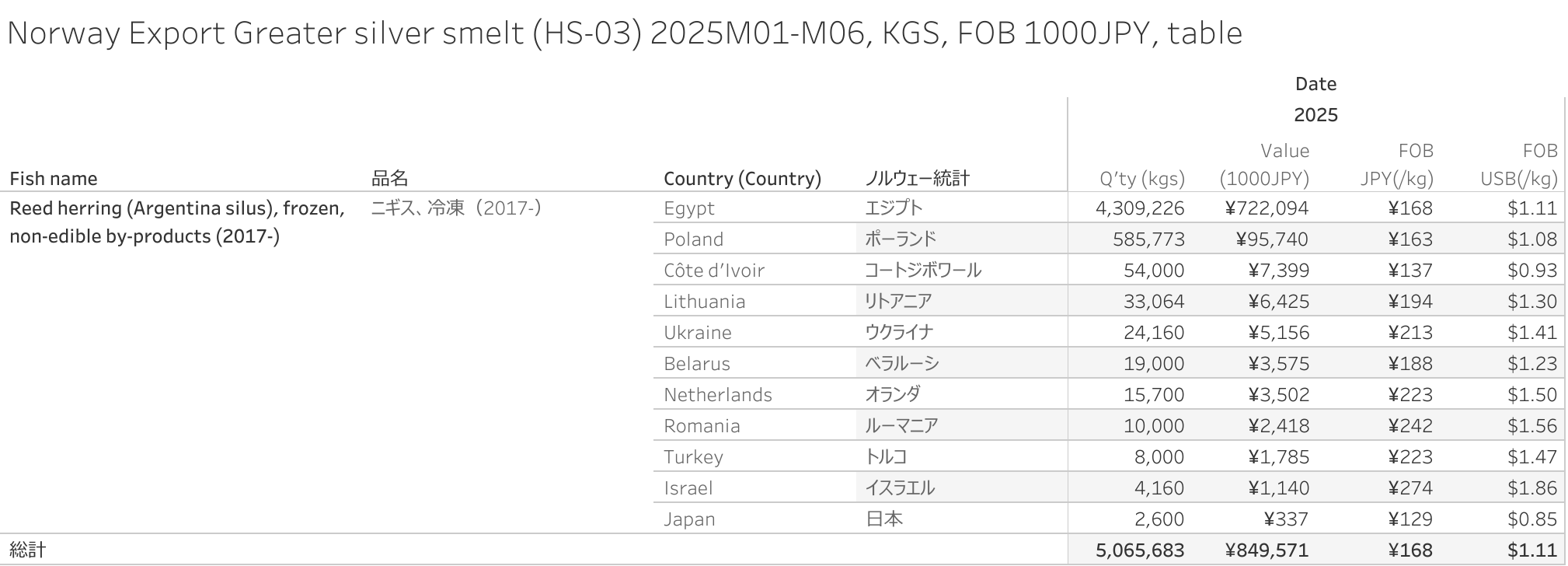Screen dimensions: 1568x566
Task: Click the Ukraine quantity value 24,160
Action: 1154,333
